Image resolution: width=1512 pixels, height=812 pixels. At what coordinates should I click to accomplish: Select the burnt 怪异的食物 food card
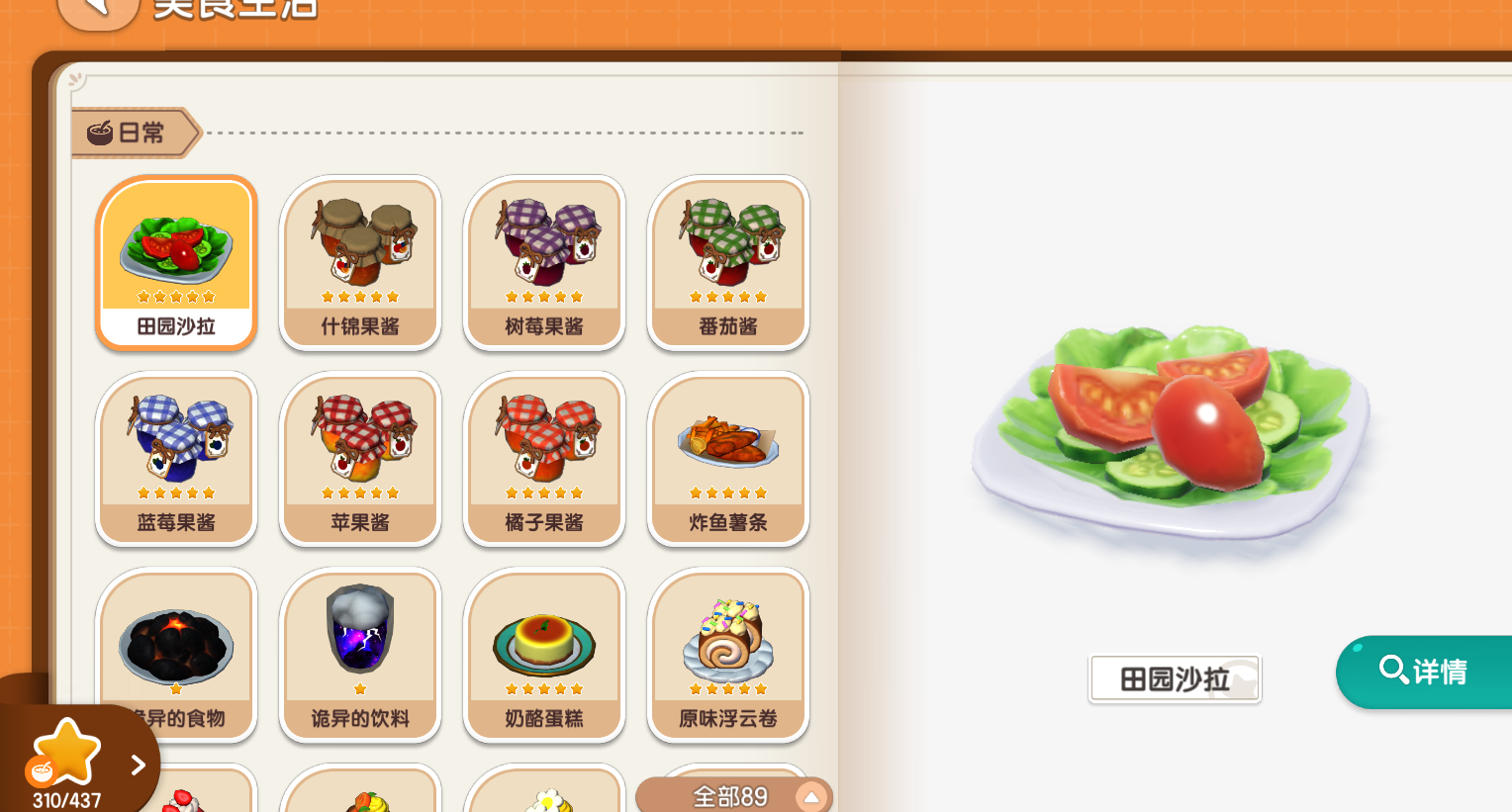point(176,655)
